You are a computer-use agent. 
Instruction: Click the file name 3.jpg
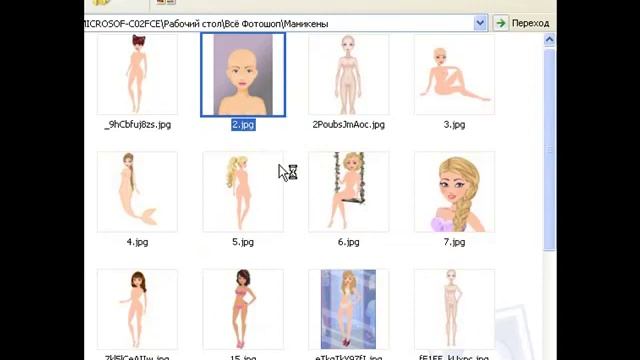(x=454, y=125)
